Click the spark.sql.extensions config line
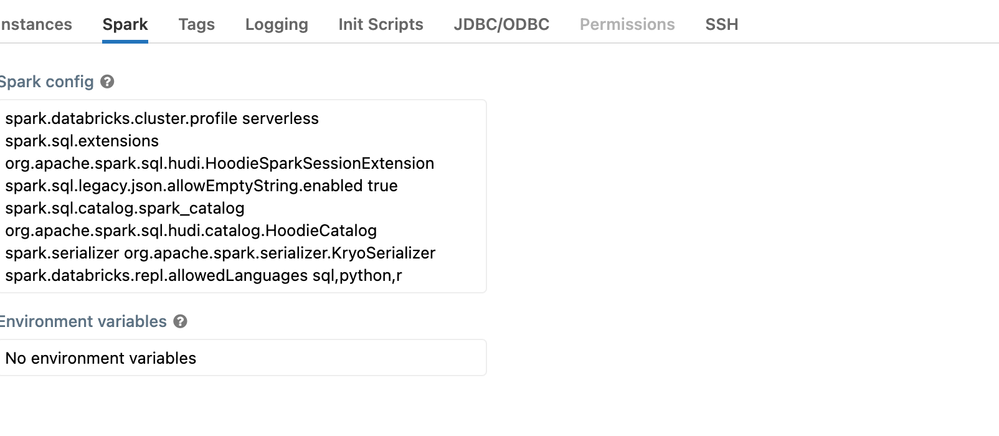Screen dimensions: 999x436 click(x=82, y=141)
